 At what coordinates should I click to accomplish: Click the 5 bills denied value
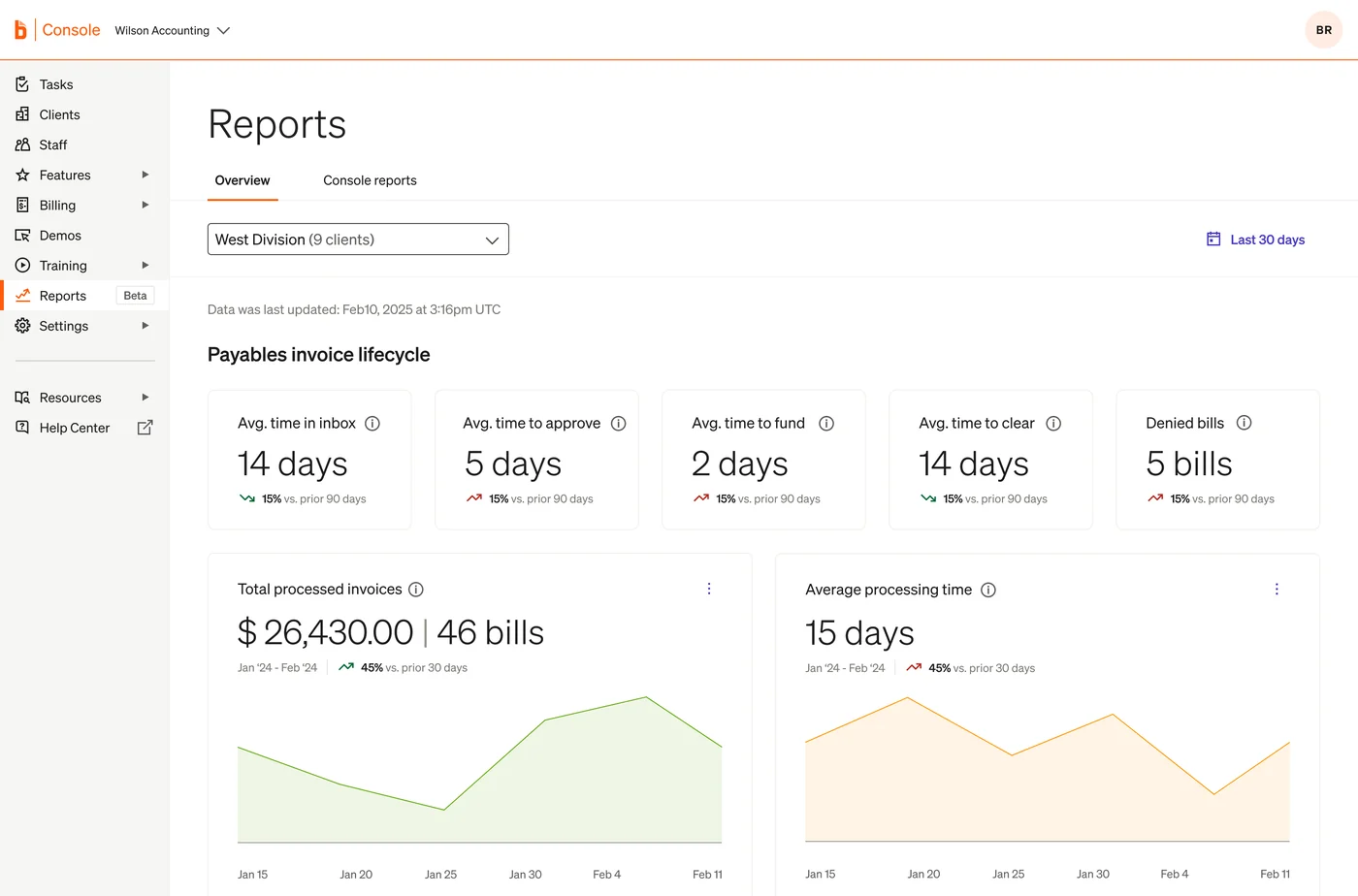point(1189,464)
